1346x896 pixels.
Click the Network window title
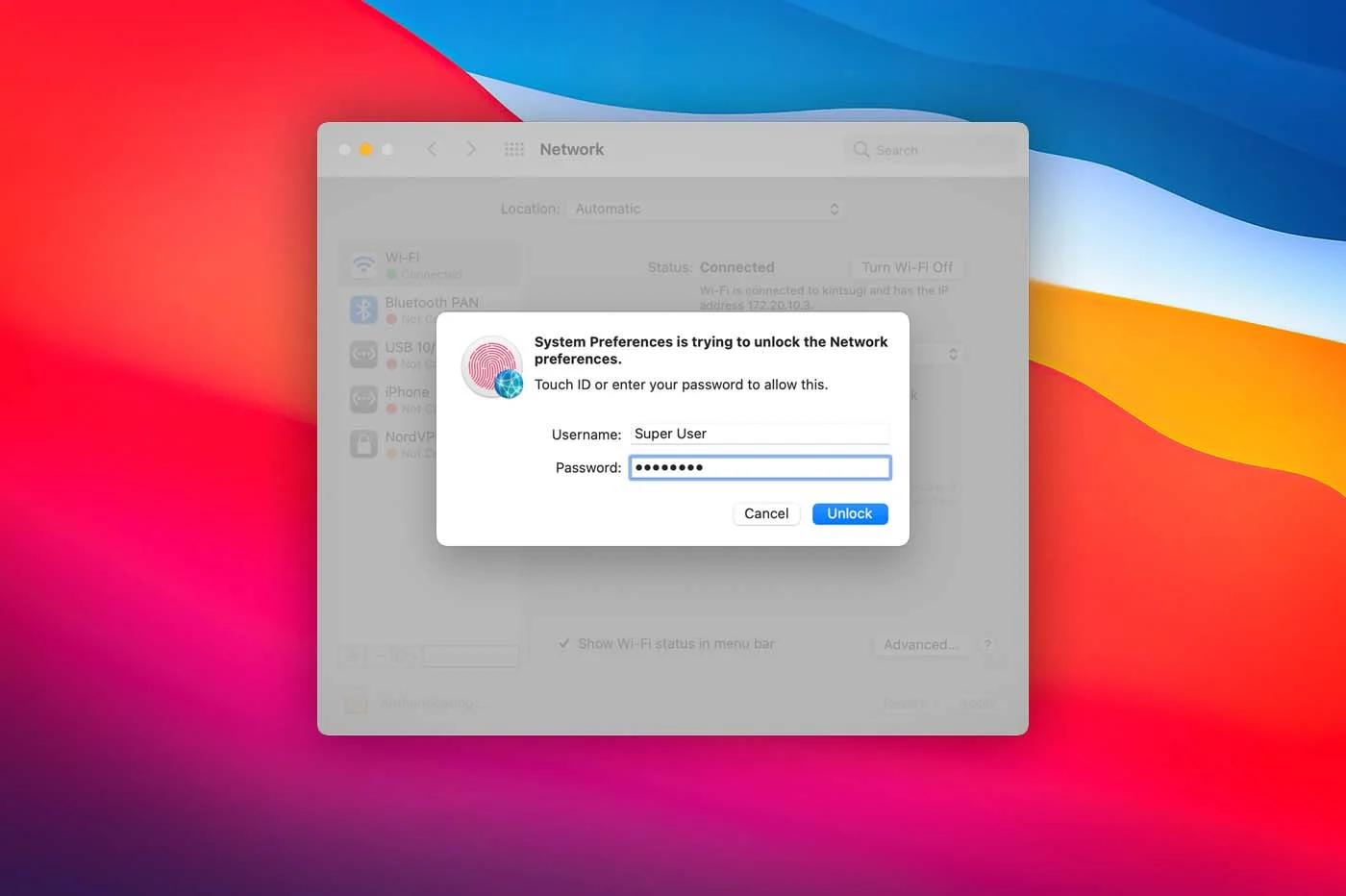click(572, 149)
